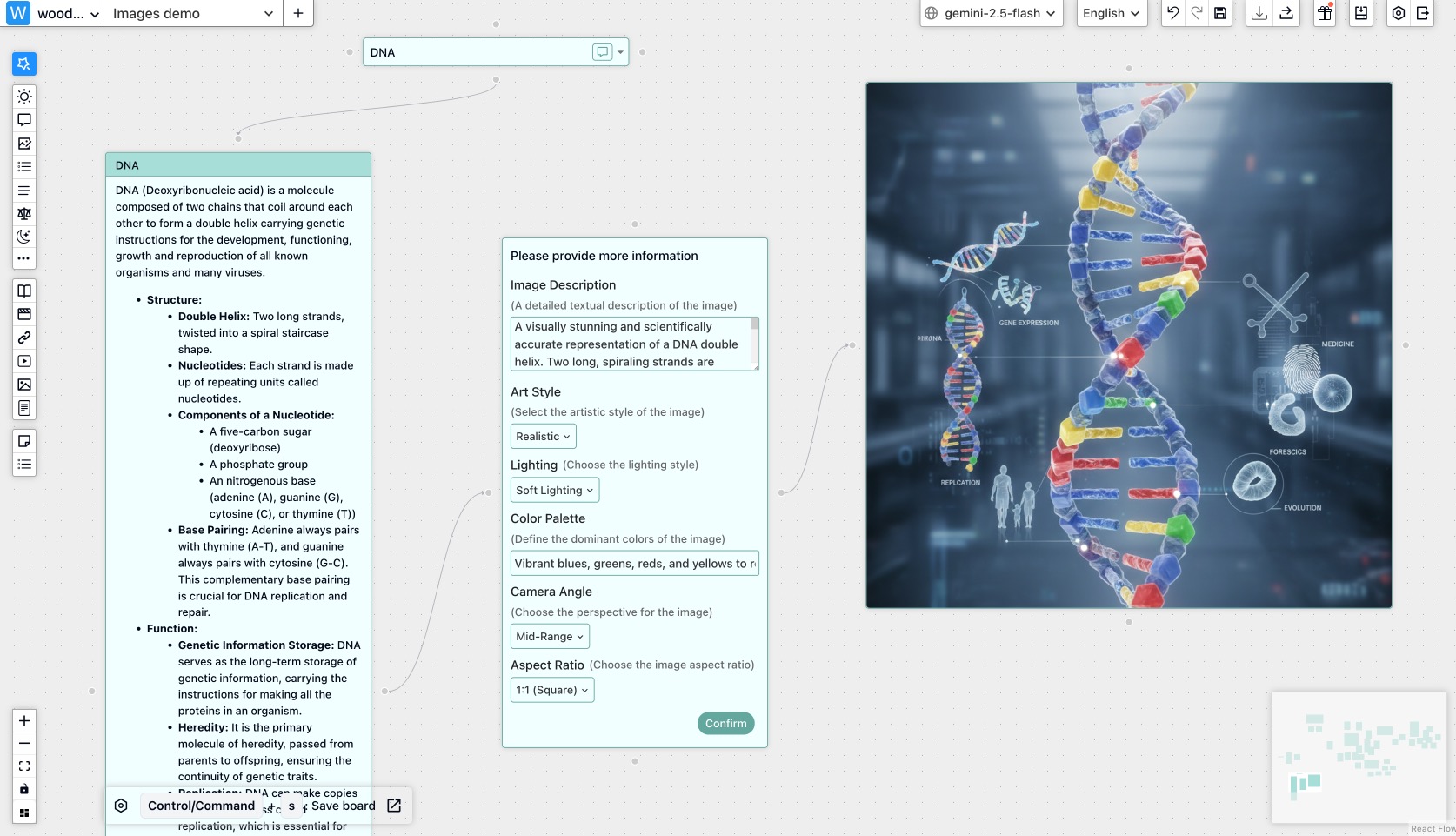The image size is (1456, 836).
Task: Click the clapperboard video icon in sidebar
Action: (x=24, y=314)
